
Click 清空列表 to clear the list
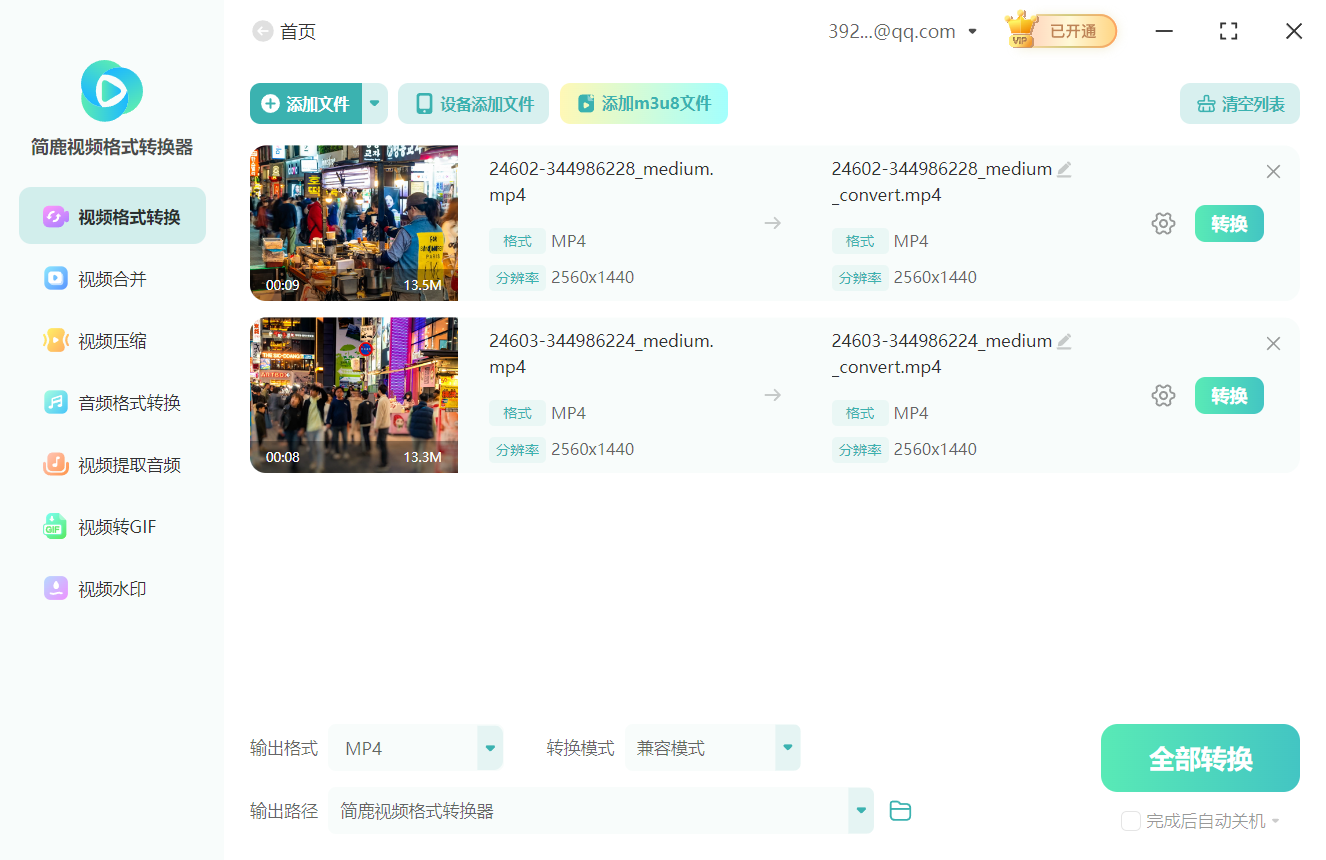point(1239,103)
